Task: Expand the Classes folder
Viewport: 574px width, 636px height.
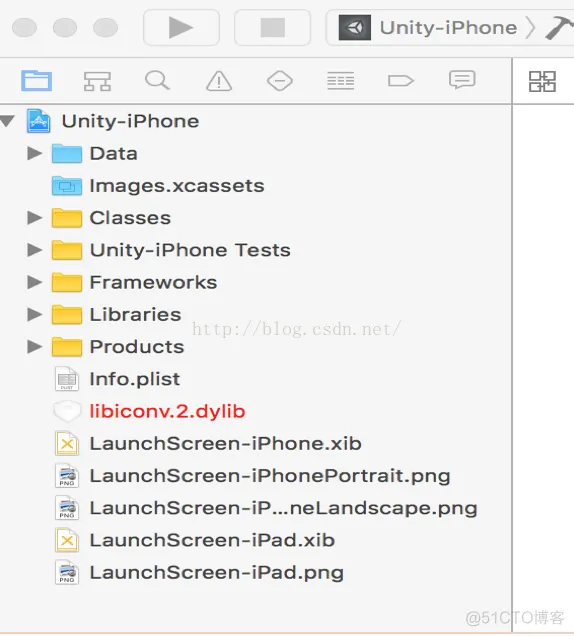Action: coord(35,218)
